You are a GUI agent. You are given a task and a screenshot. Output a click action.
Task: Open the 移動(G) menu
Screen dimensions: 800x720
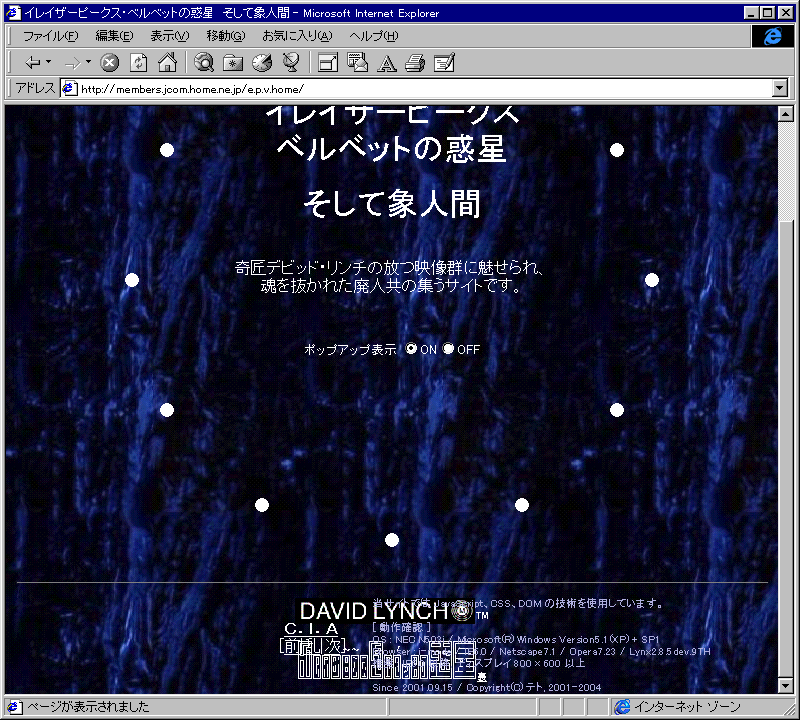click(x=226, y=36)
